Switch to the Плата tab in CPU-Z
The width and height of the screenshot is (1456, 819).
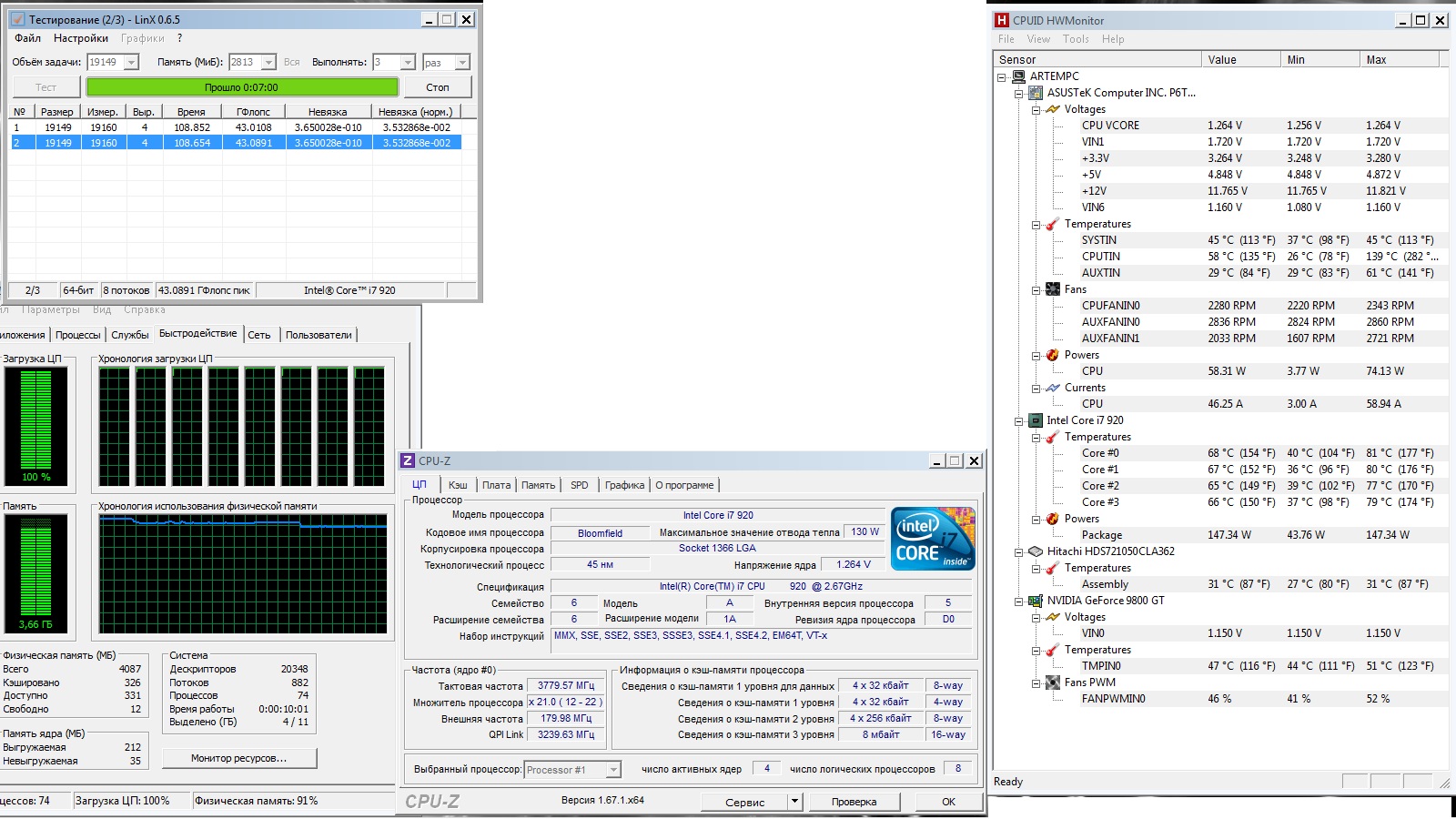pyautogui.click(x=496, y=485)
